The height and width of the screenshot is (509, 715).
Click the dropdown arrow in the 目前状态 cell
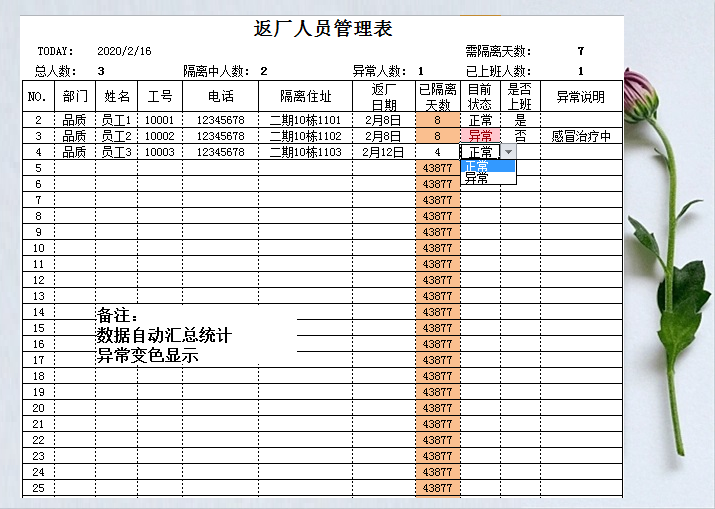508,152
